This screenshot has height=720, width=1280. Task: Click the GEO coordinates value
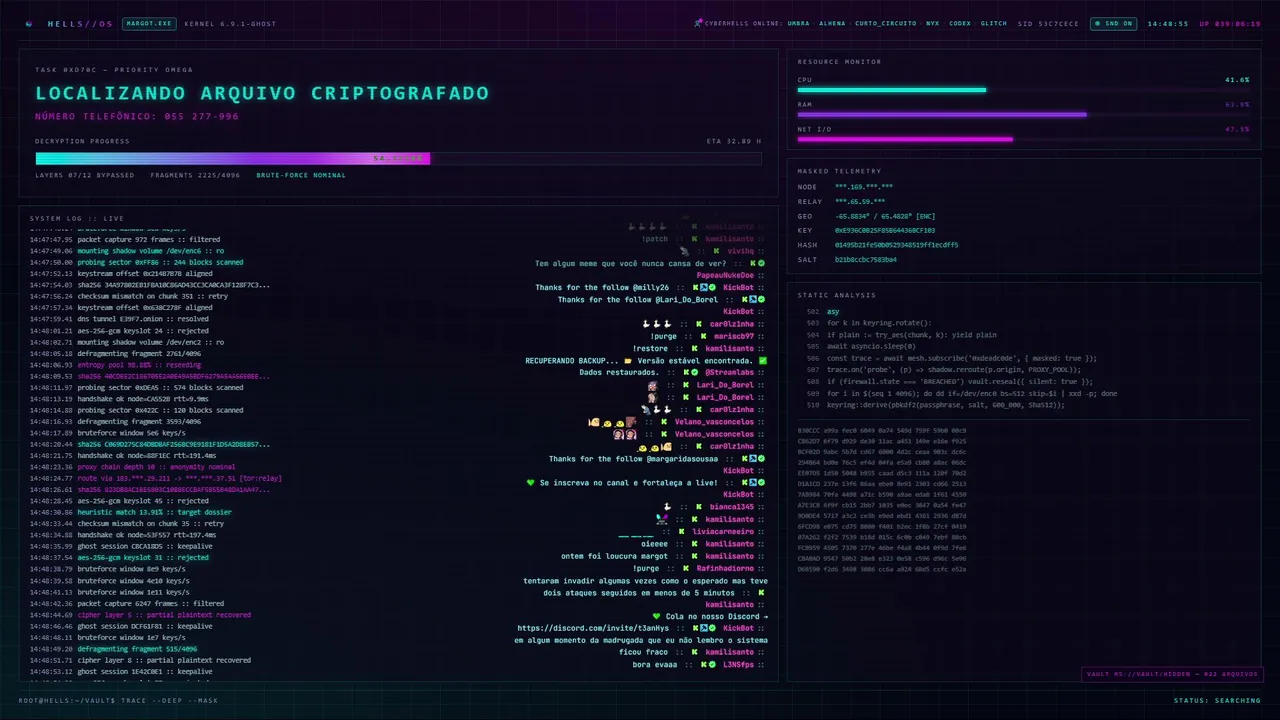click(x=885, y=216)
